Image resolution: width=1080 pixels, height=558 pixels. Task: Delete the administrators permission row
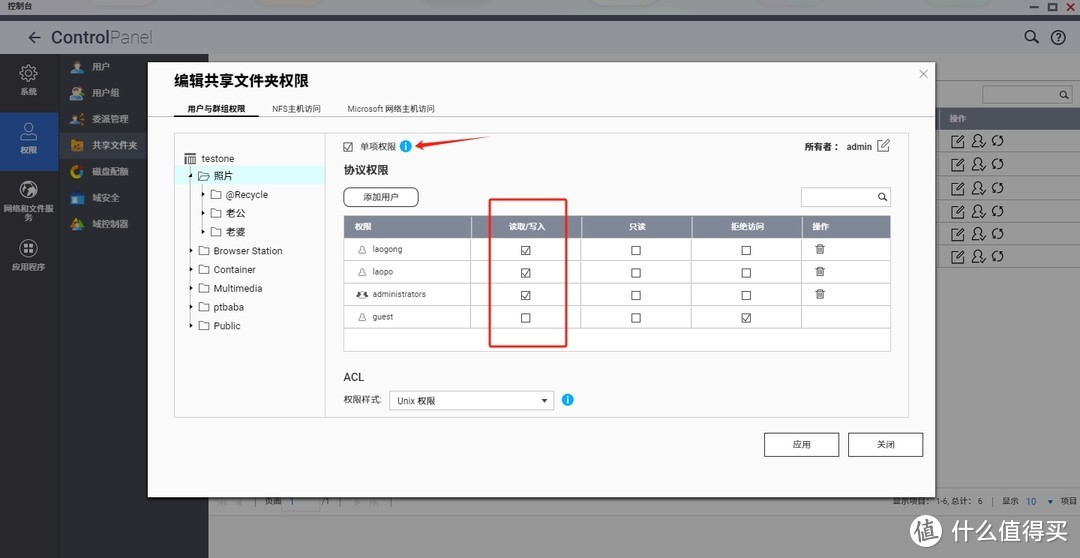[820, 294]
